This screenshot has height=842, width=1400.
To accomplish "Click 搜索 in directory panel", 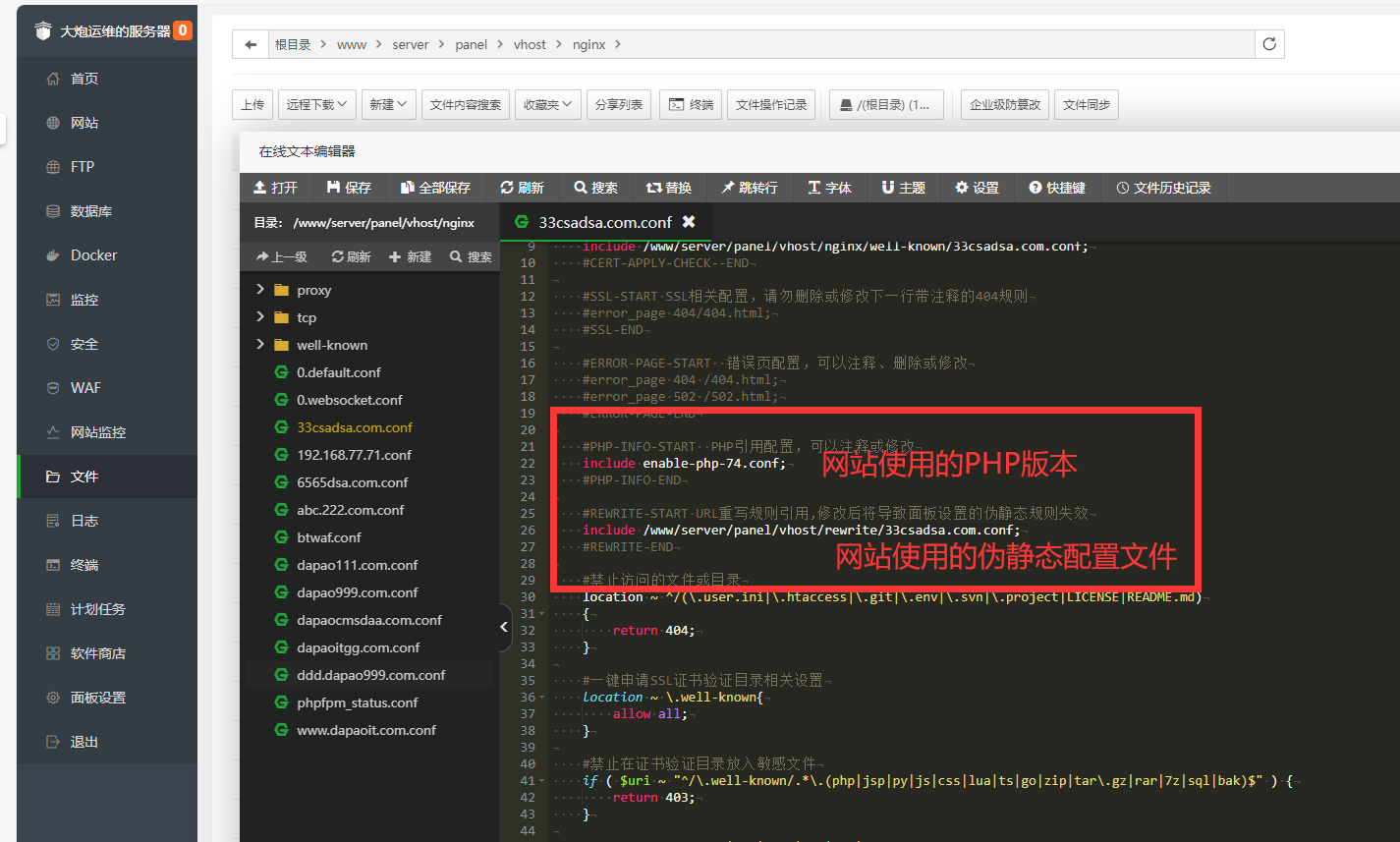I will pyautogui.click(x=471, y=256).
